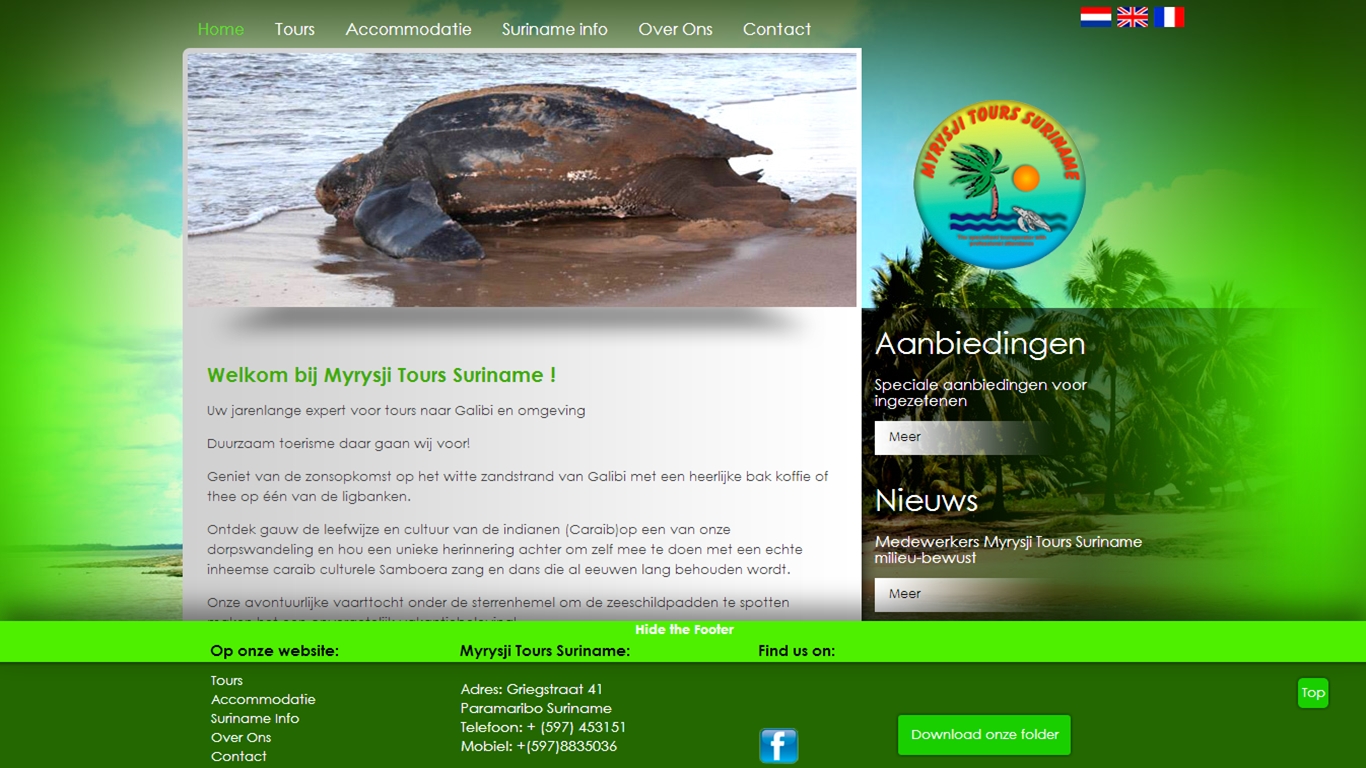Click 'Paramaribo Suriname' address line
The height and width of the screenshot is (768, 1366).
pos(536,708)
